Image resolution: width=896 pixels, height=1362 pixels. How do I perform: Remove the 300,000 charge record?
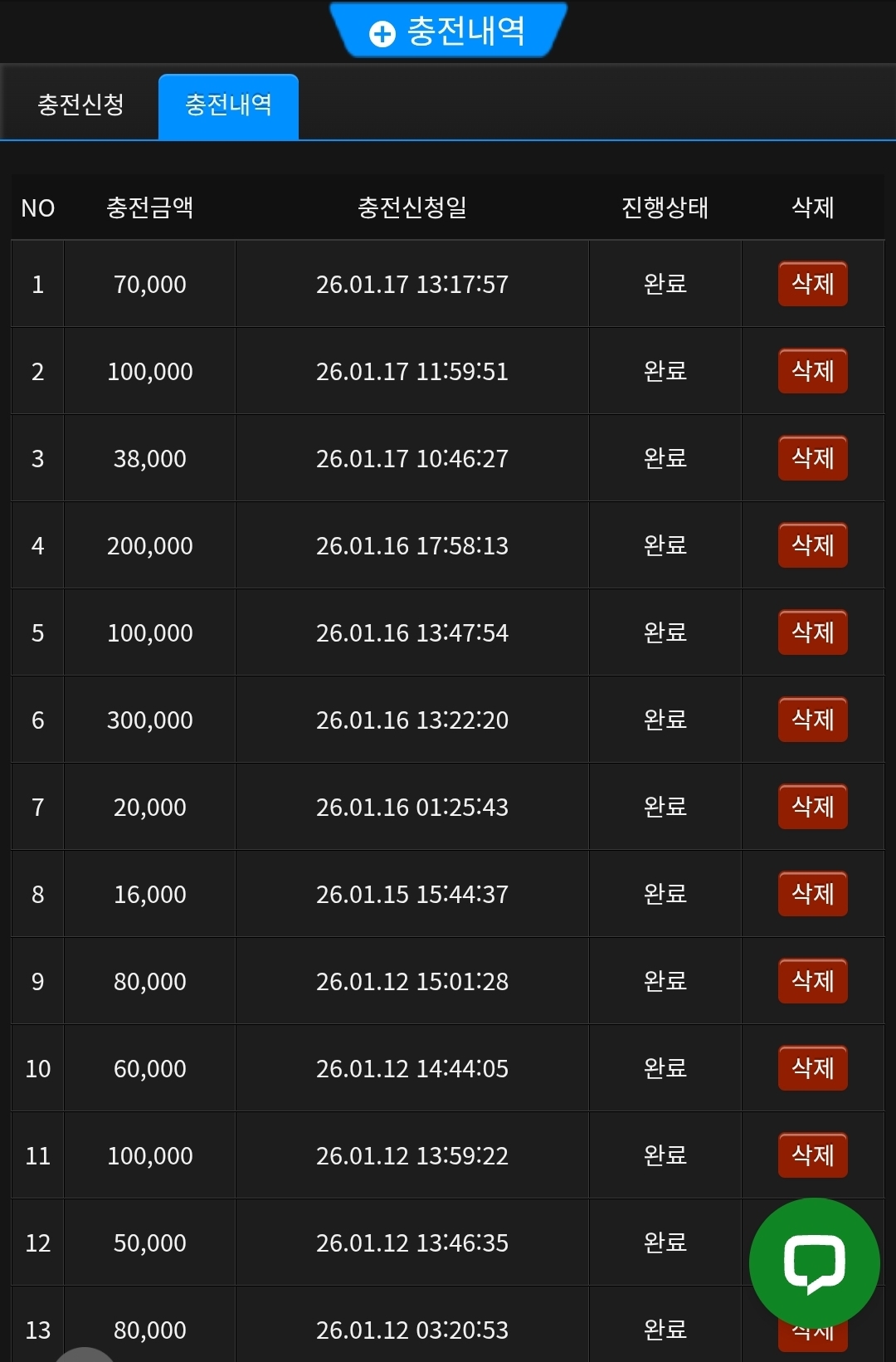[812, 720]
